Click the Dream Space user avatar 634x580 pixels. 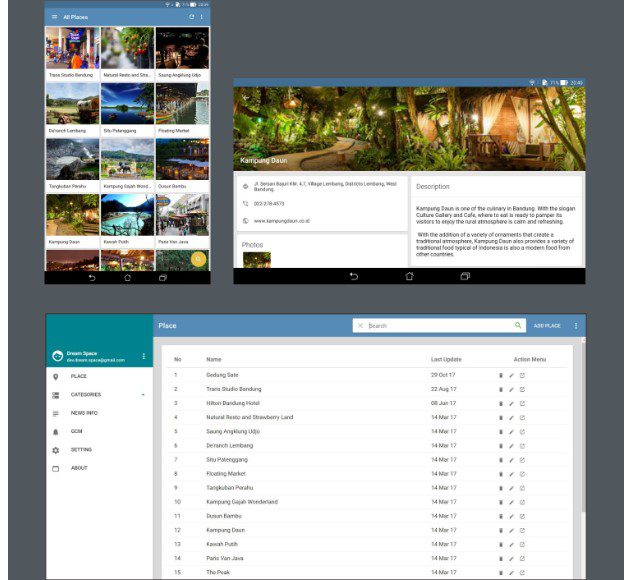pyautogui.click(x=57, y=356)
